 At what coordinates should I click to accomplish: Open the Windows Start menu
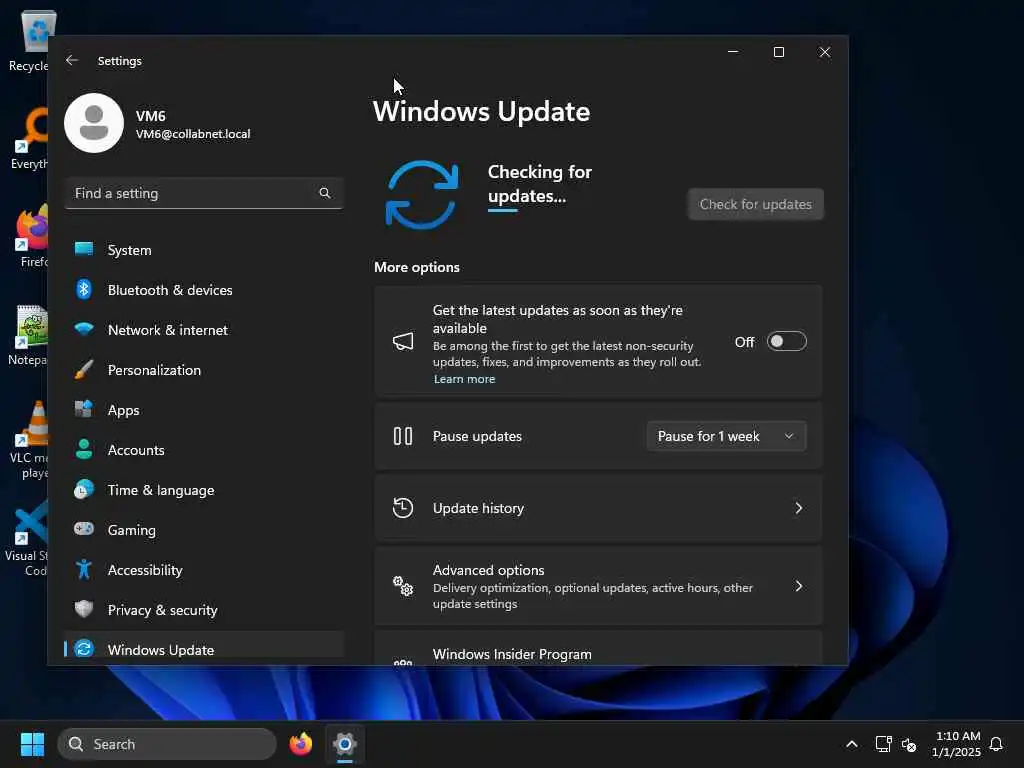click(32, 744)
